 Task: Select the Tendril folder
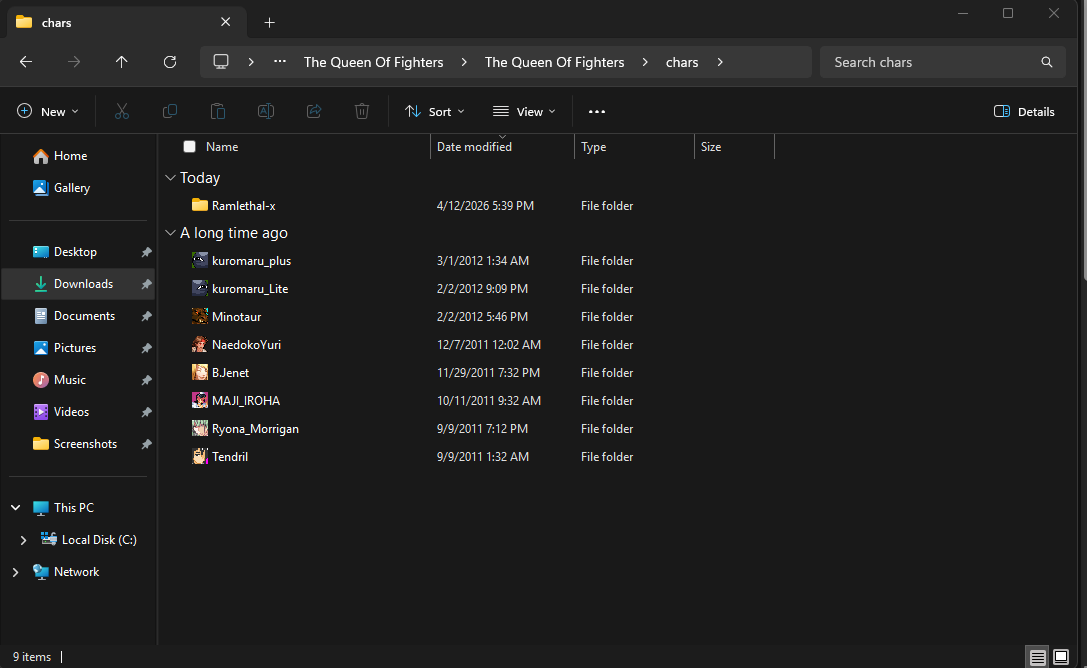point(229,456)
